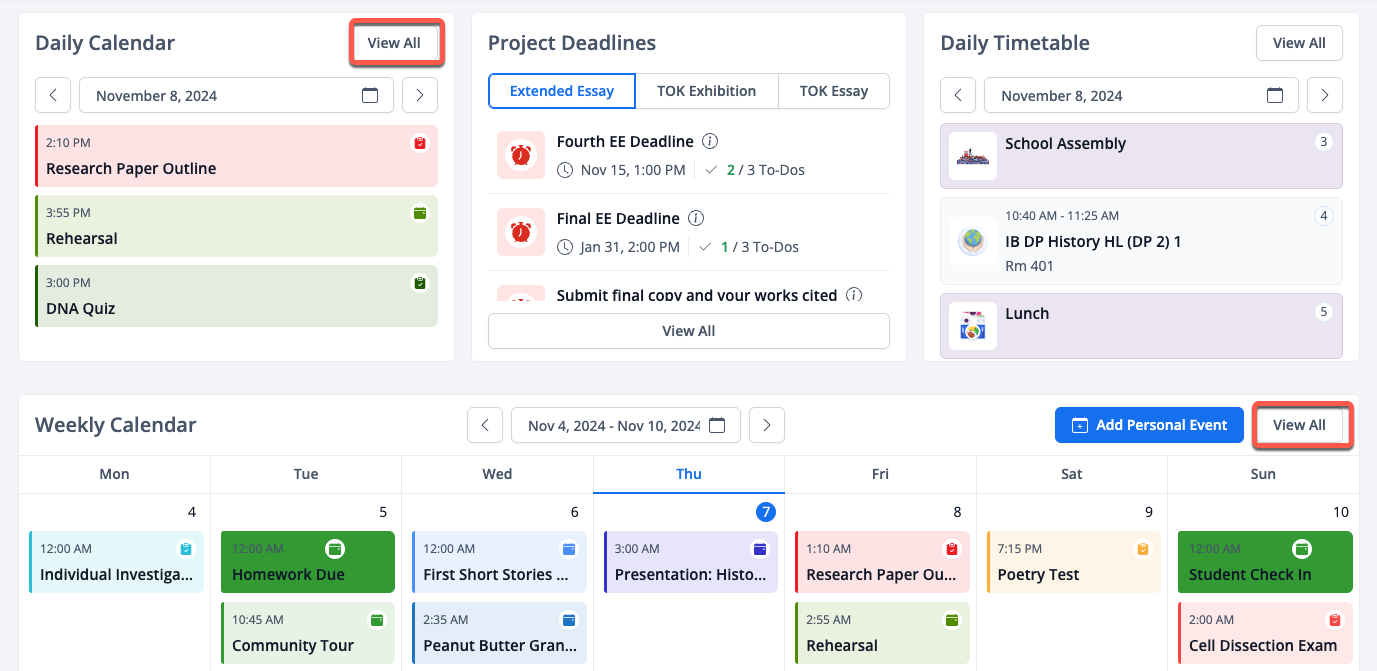Screen dimensions: 1377x671
Task: Click the IB DP History globe icon
Action: coord(972,241)
